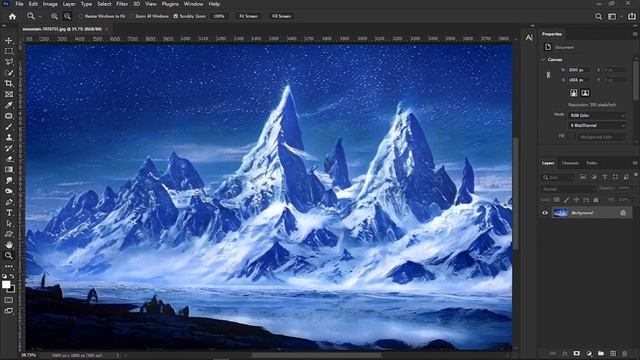Viewport: 640px width, 360px height.
Task: Select the Horizontal Type tool
Action: click(9, 213)
